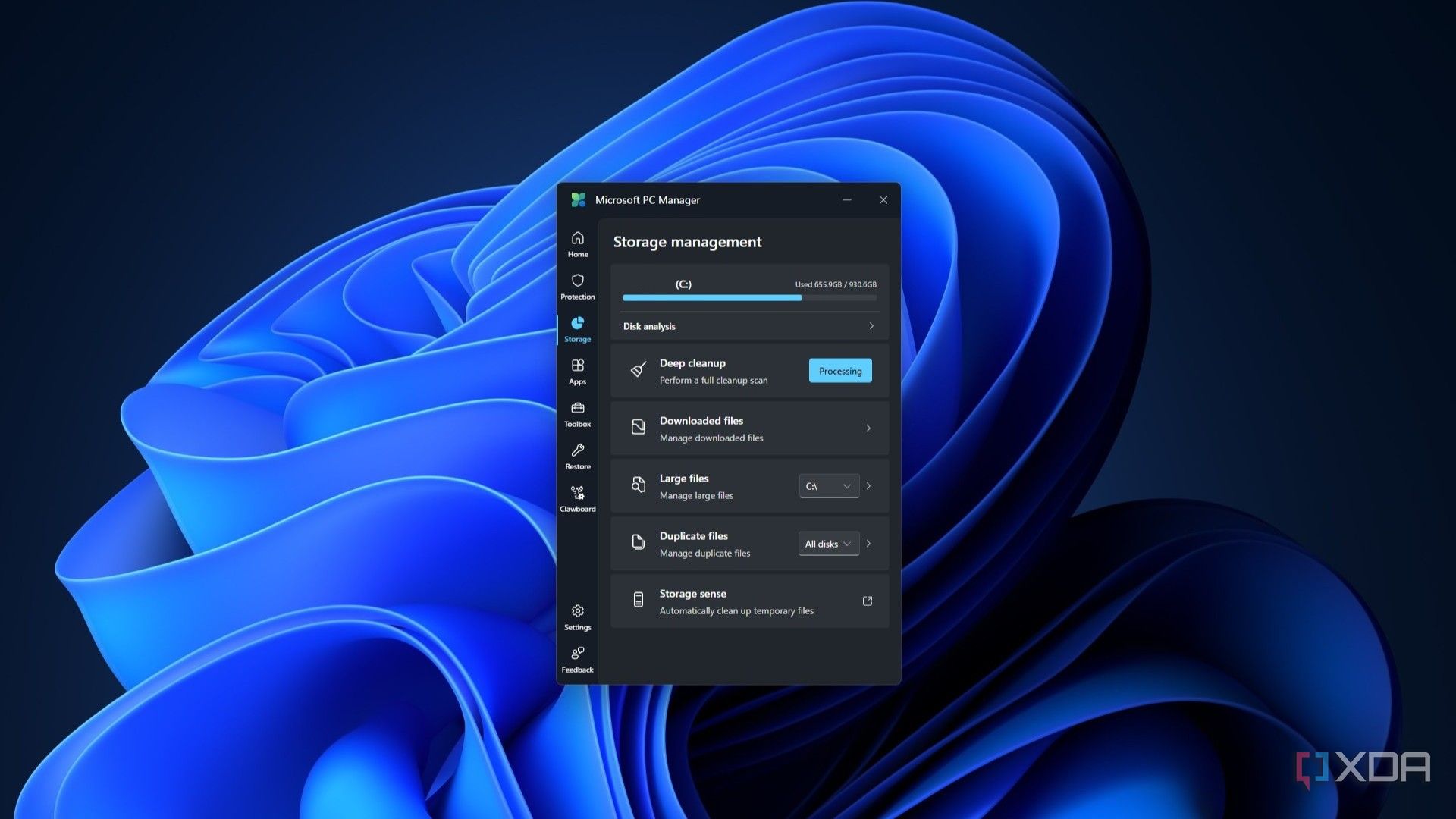Open Storage sense external link icon
Viewport: 1456px width, 819px height.
point(868,601)
